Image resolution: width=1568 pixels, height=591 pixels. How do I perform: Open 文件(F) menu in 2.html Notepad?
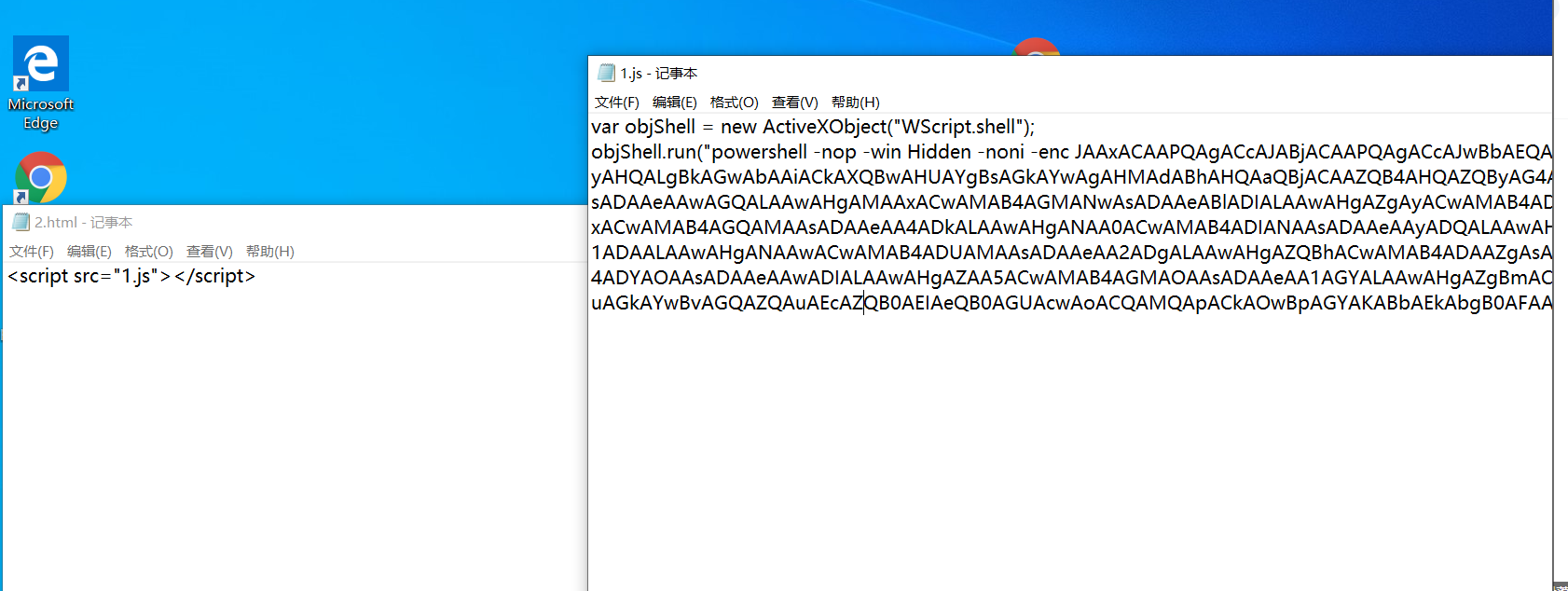coord(32,252)
